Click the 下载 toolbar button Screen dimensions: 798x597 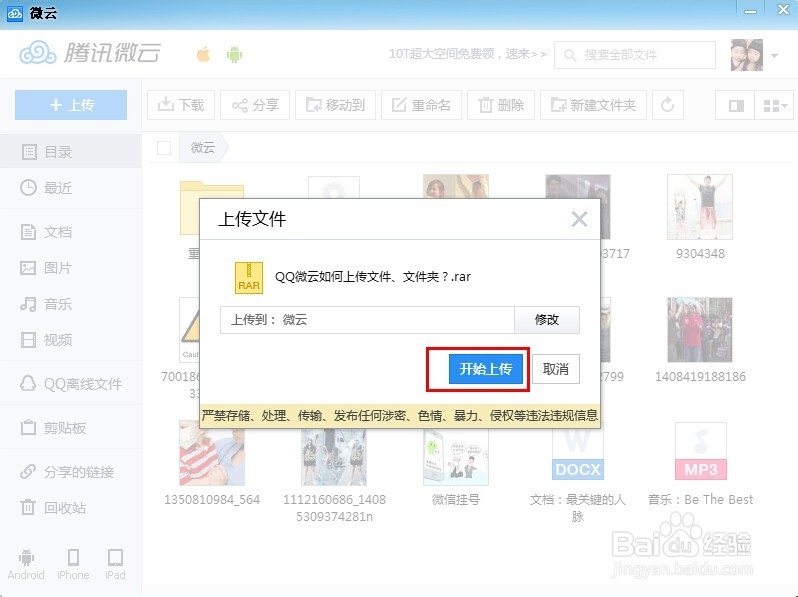(181, 105)
